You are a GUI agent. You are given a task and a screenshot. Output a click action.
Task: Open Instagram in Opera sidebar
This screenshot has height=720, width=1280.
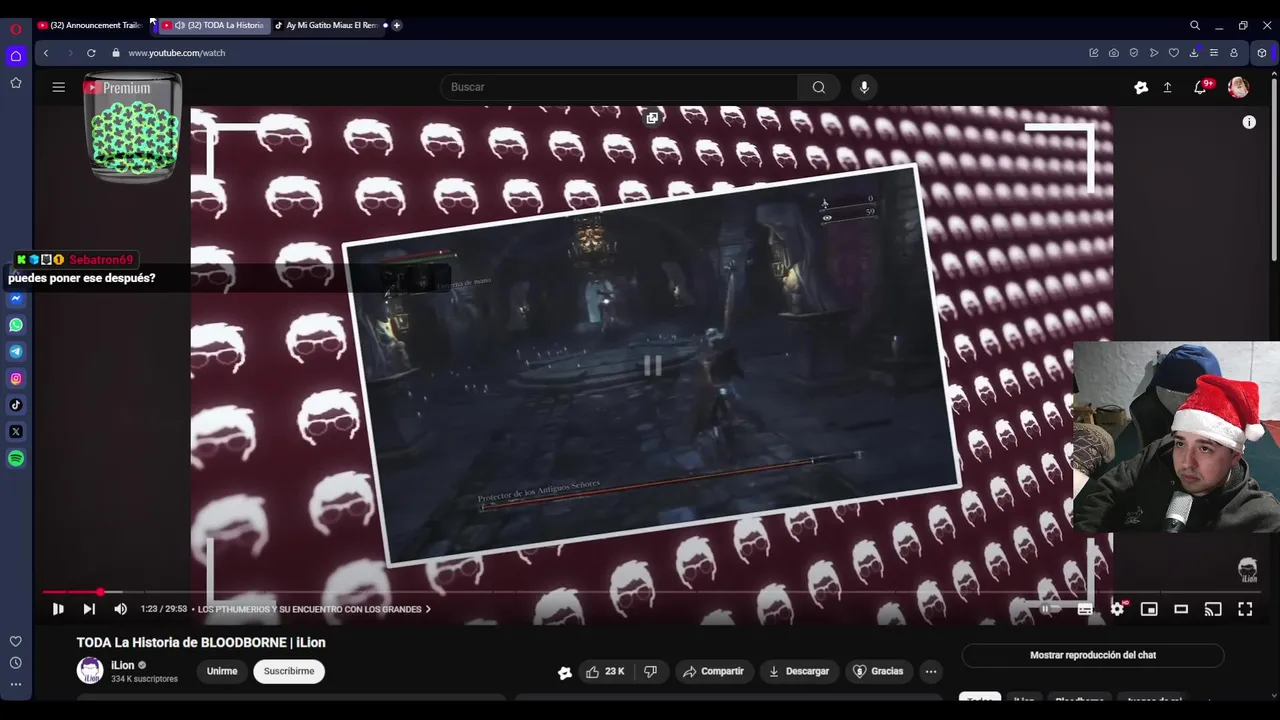(x=16, y=379)
